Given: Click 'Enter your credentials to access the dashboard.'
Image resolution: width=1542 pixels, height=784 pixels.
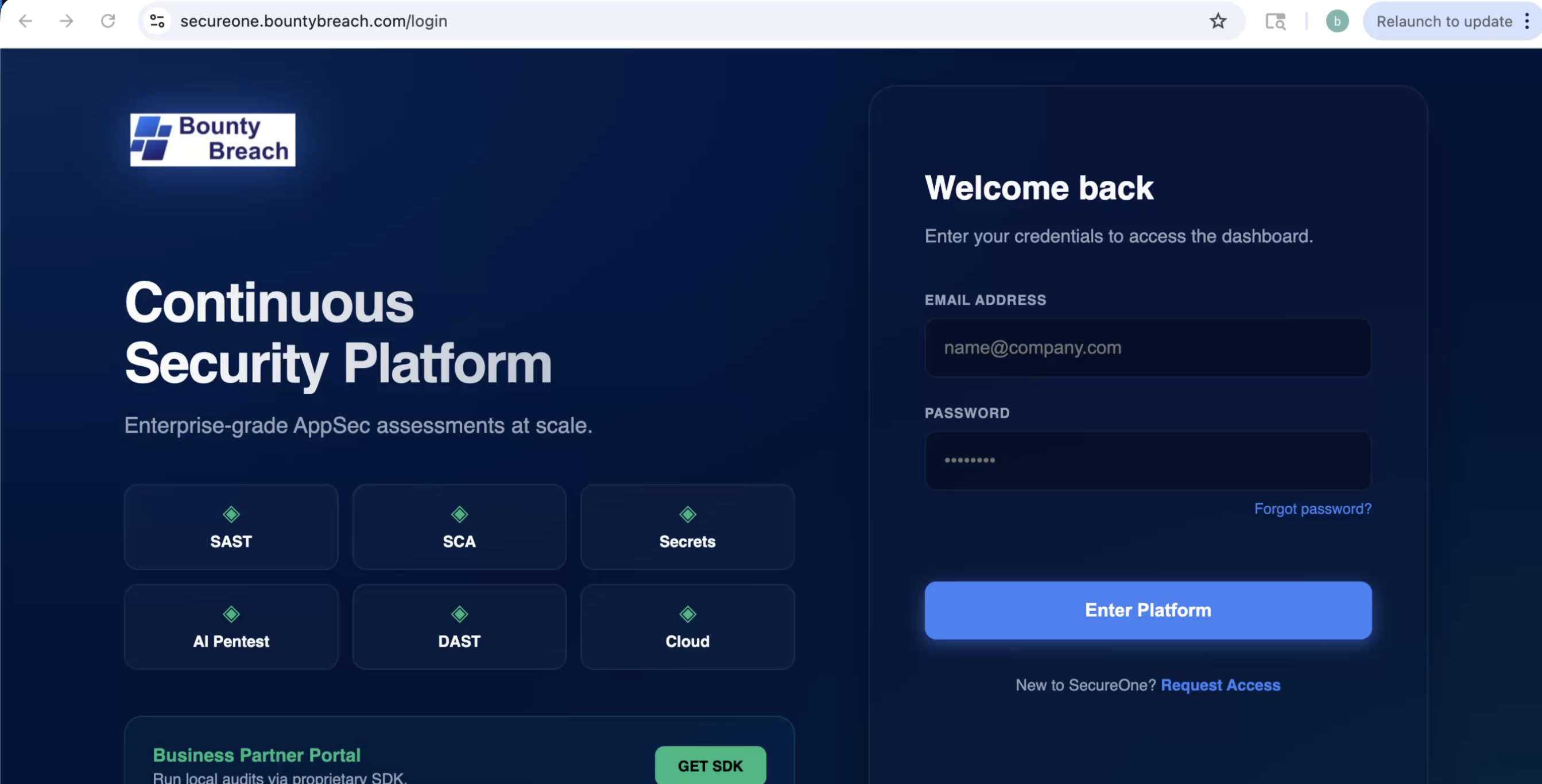Looking at the screenshot, I should click(1118, 236).
